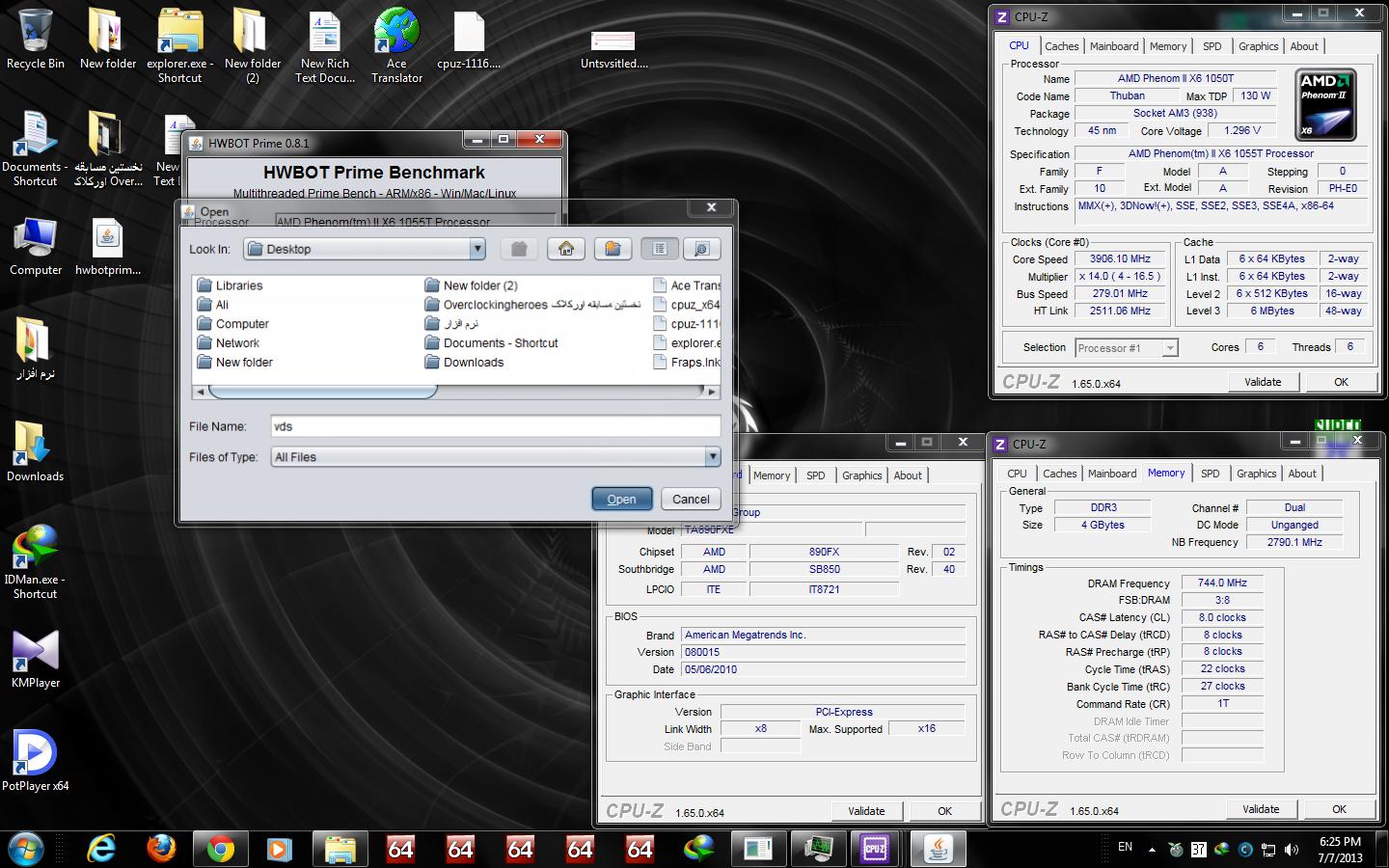Click the EN language indicator in the taskbar
Image resolution: width=1389 pixels, height=868 pixels.
click(1125, 847)
